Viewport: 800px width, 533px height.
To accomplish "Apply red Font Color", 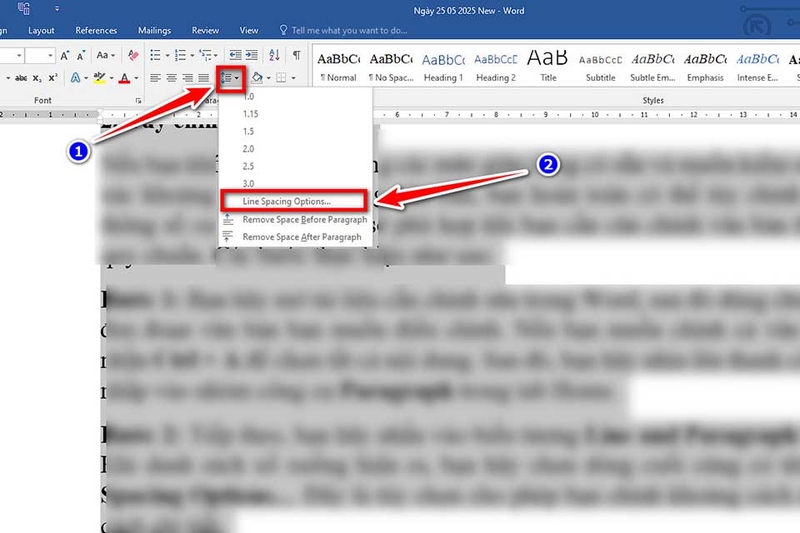I will (x=124, y=78).
